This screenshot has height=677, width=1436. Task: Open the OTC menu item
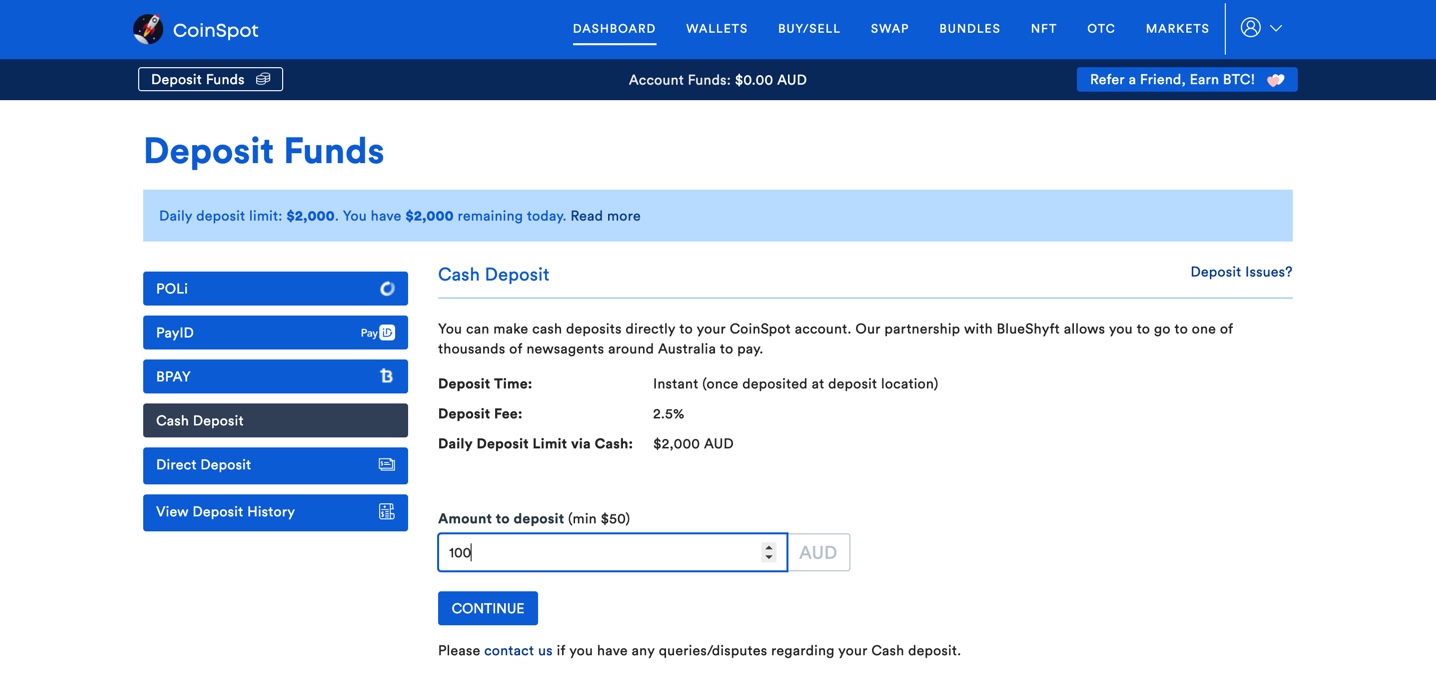1101,29
